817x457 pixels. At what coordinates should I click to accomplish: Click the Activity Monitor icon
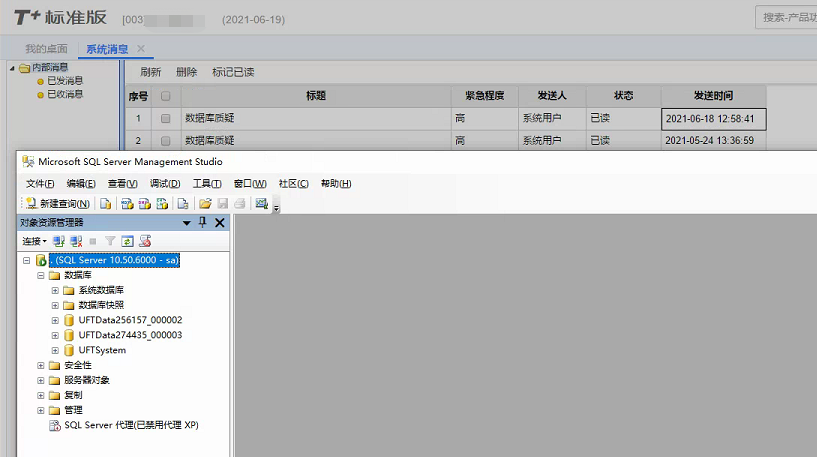click(x=262, y=204)
